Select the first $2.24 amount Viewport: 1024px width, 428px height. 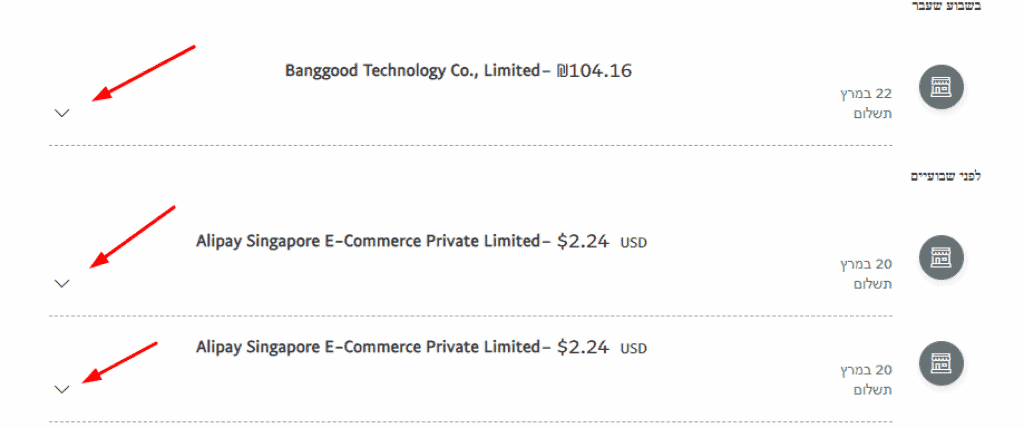point(583,241)
